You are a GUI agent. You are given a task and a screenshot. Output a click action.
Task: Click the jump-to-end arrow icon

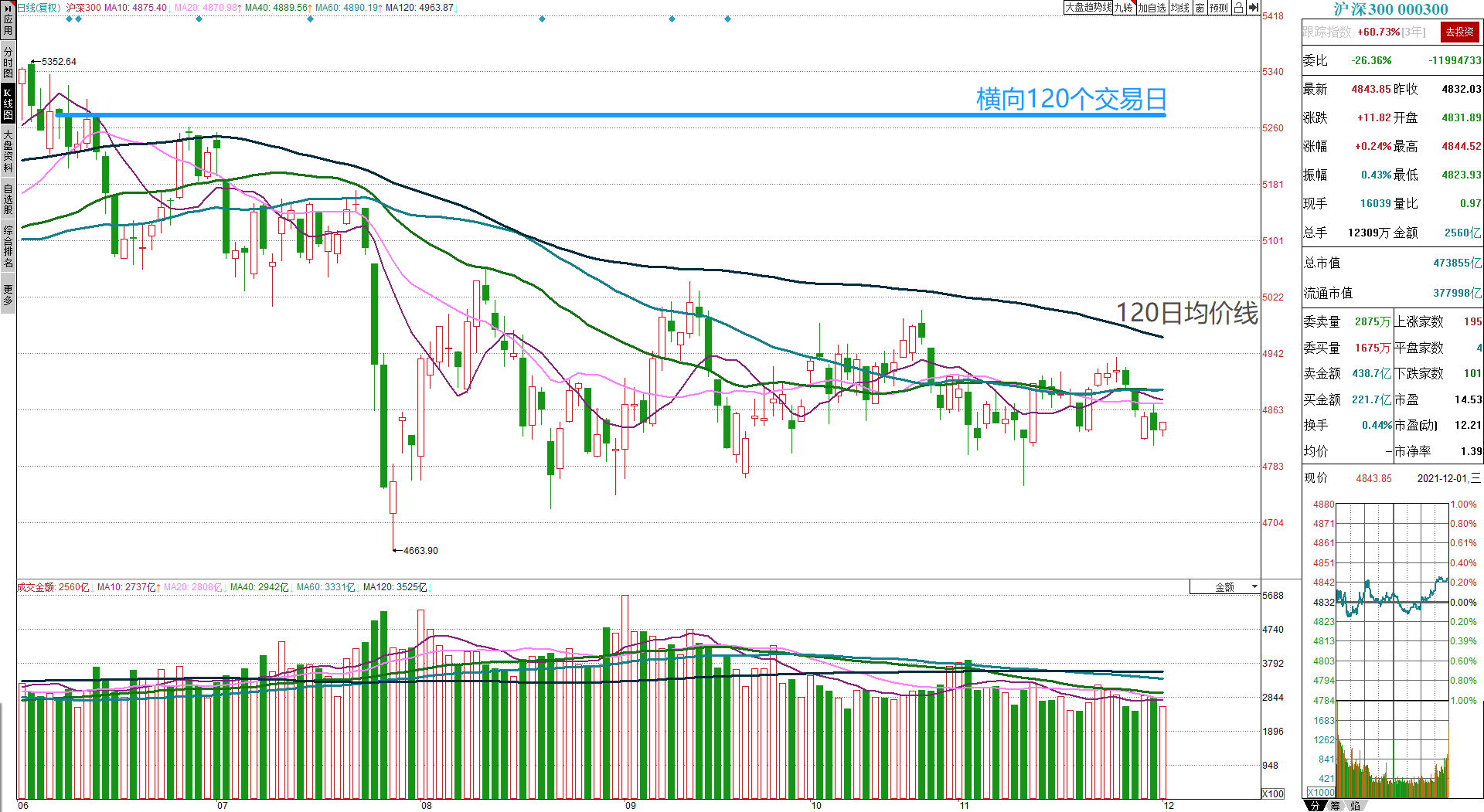[1253, 8]
